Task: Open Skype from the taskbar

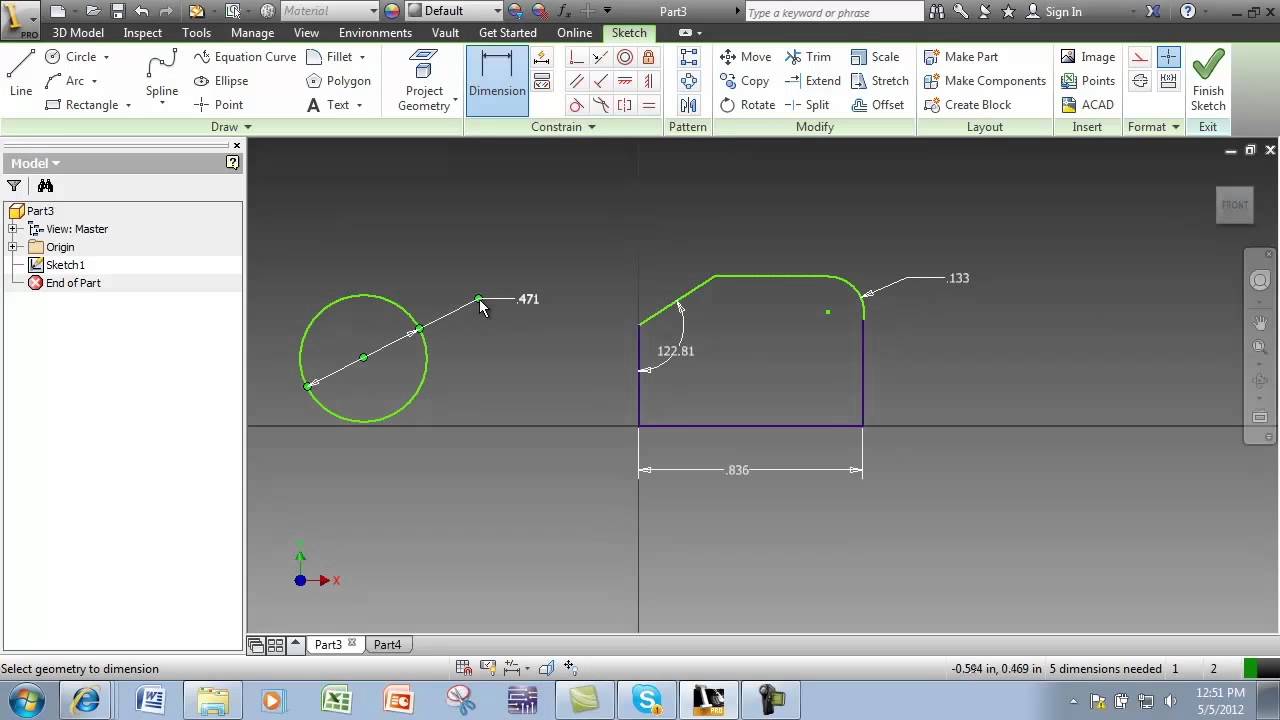Action: (x=647, y=700)
